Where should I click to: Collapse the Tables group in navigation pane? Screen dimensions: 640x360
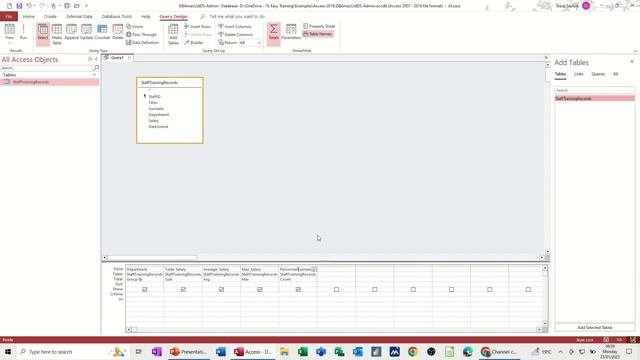(x=94, y=75)
